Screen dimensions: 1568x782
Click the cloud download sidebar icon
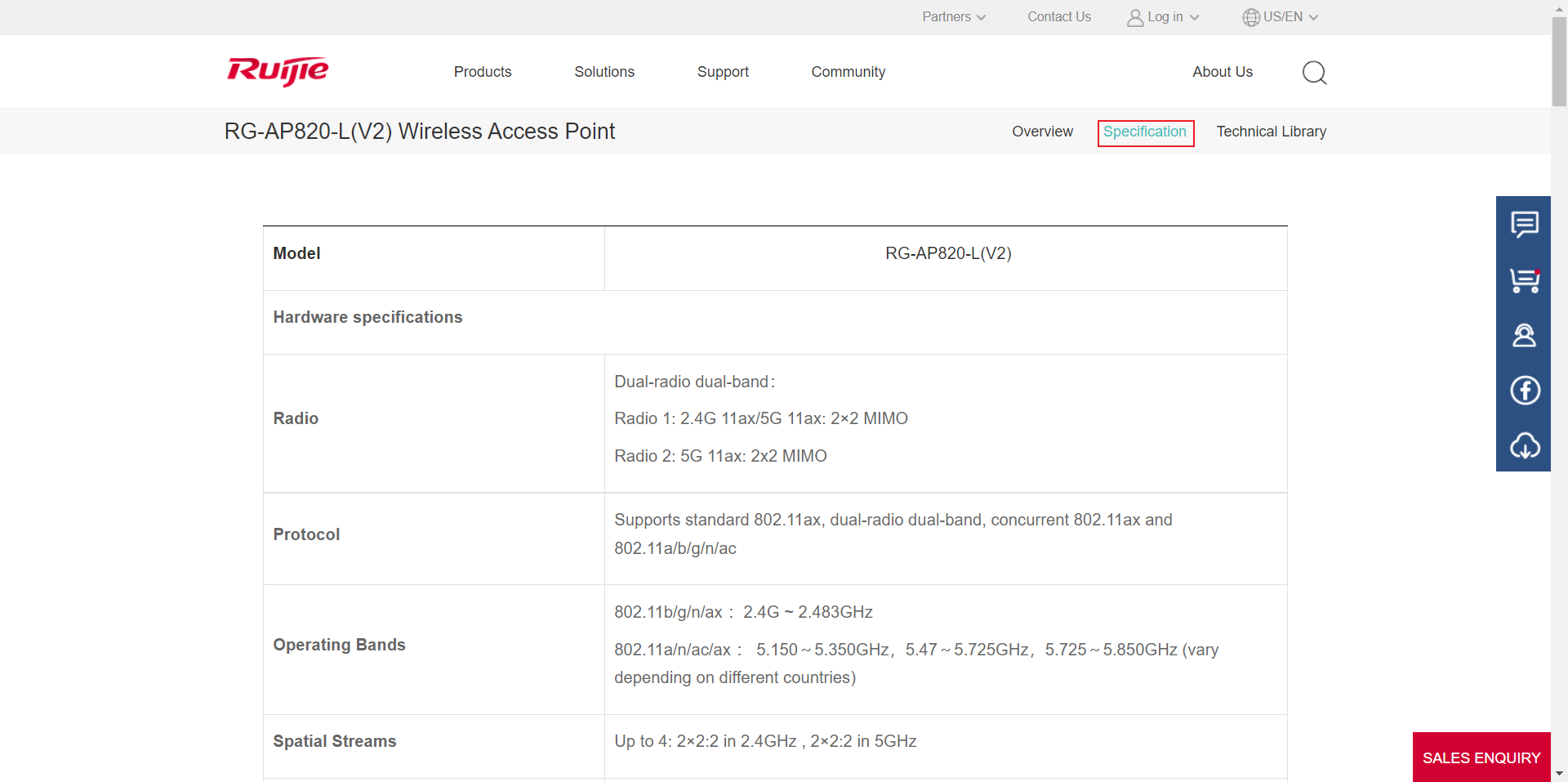[1524, 445]
